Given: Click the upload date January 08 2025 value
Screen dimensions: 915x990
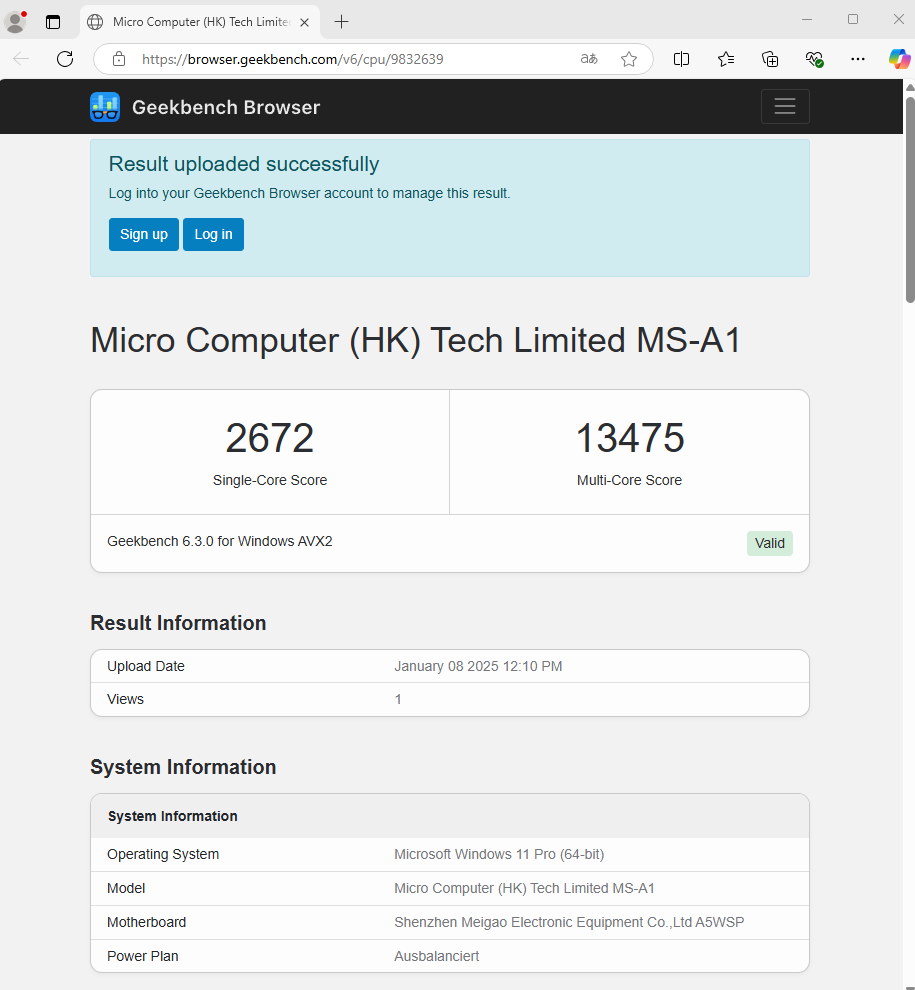Looking at the screenshot, I should pyautogui.click(x=478, y=666).
